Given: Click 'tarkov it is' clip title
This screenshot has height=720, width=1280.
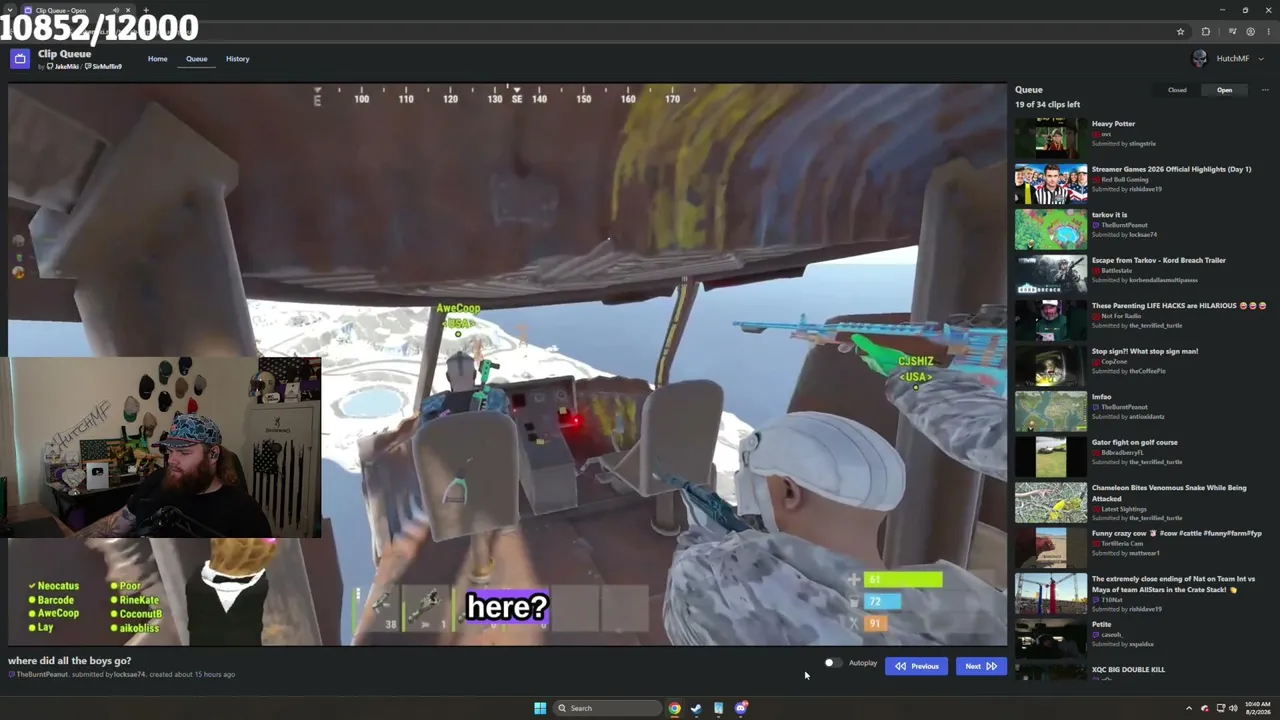Looking at the screenshot, I should tap(1109, 215).
